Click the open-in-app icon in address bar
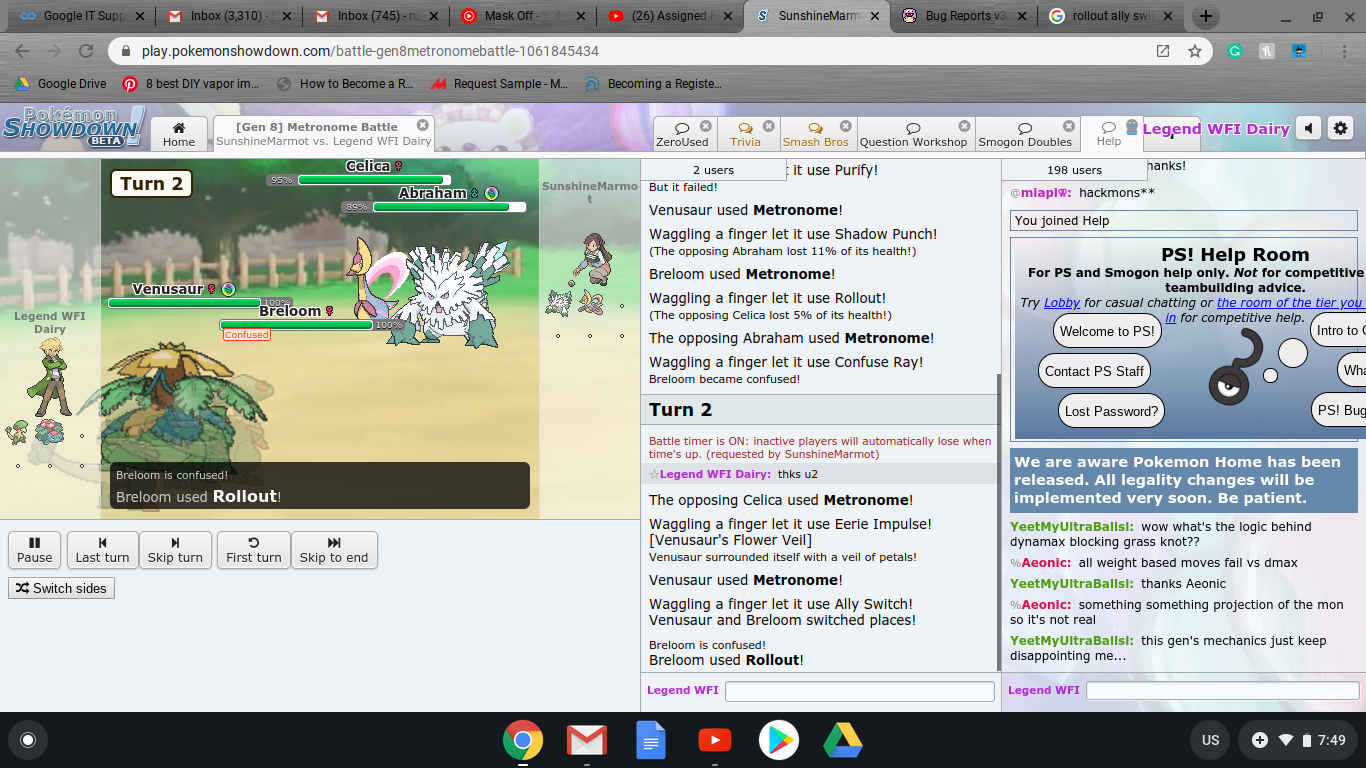1366x768 pixels. coord(1162,51)
